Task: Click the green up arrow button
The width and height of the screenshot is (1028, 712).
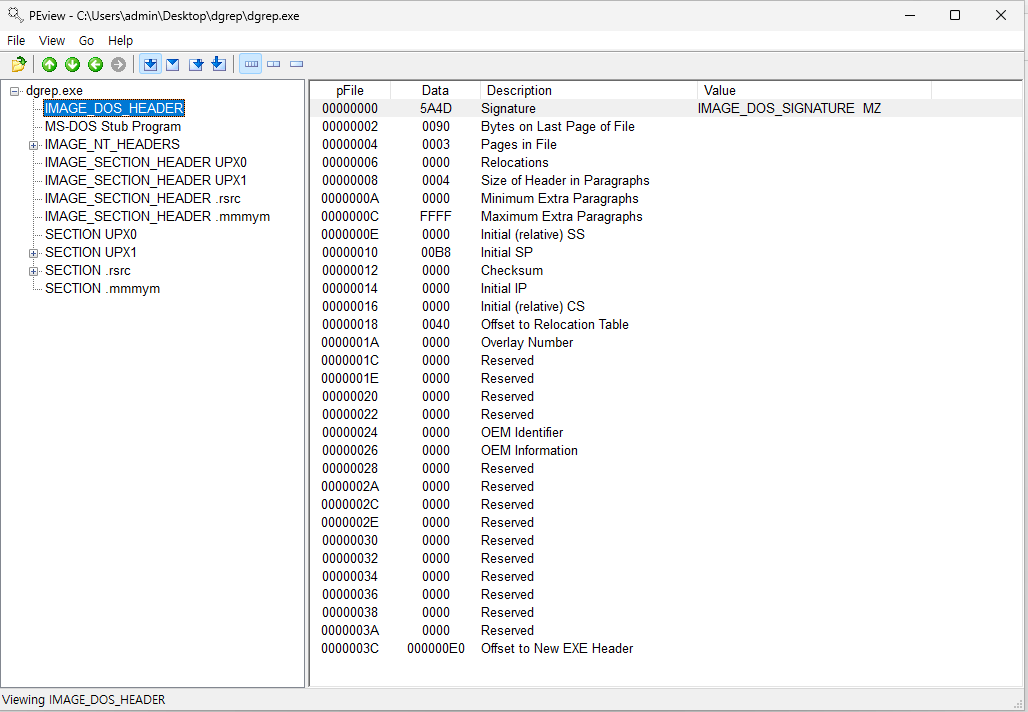Action: (49, 64)
